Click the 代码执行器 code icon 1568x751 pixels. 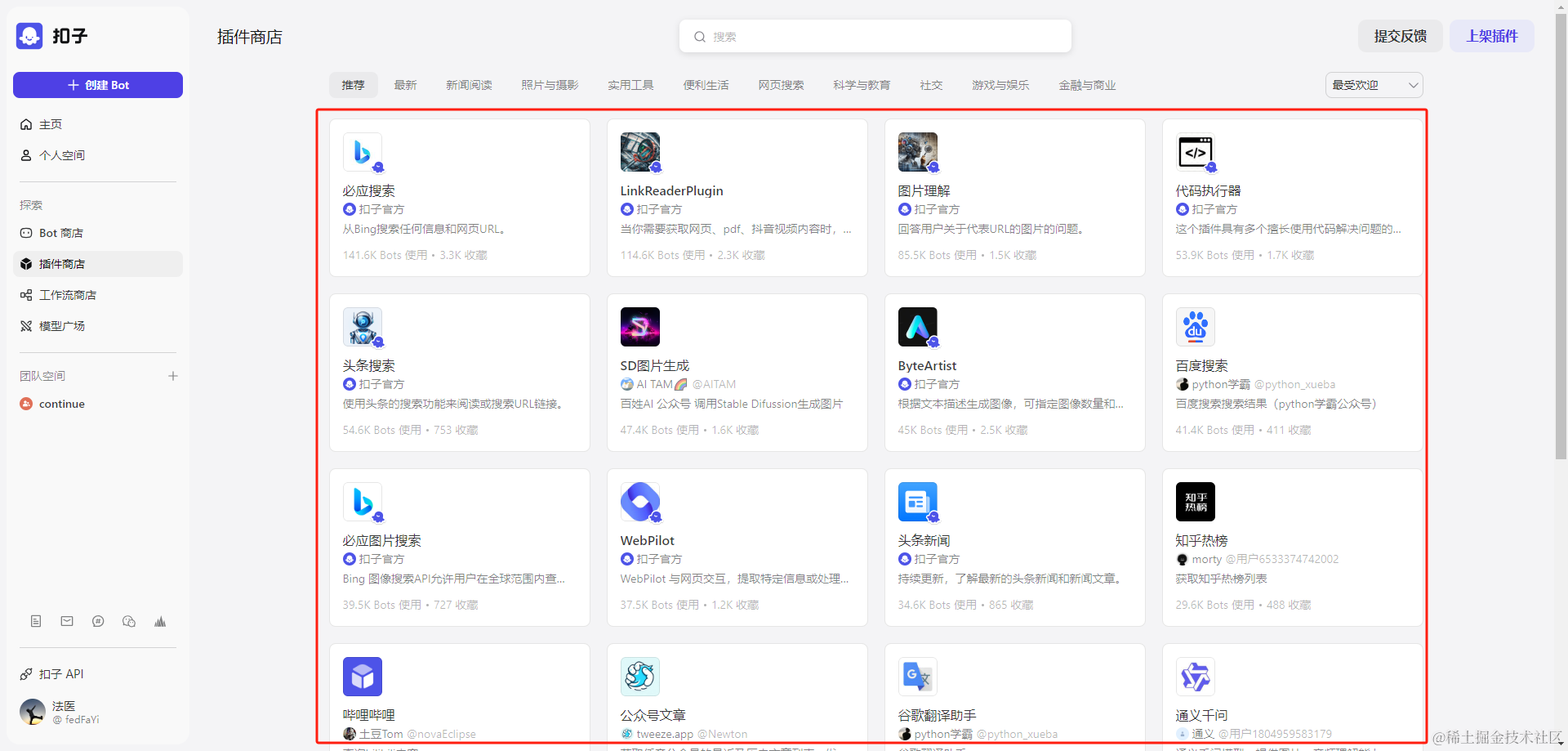pos(1195,152)
